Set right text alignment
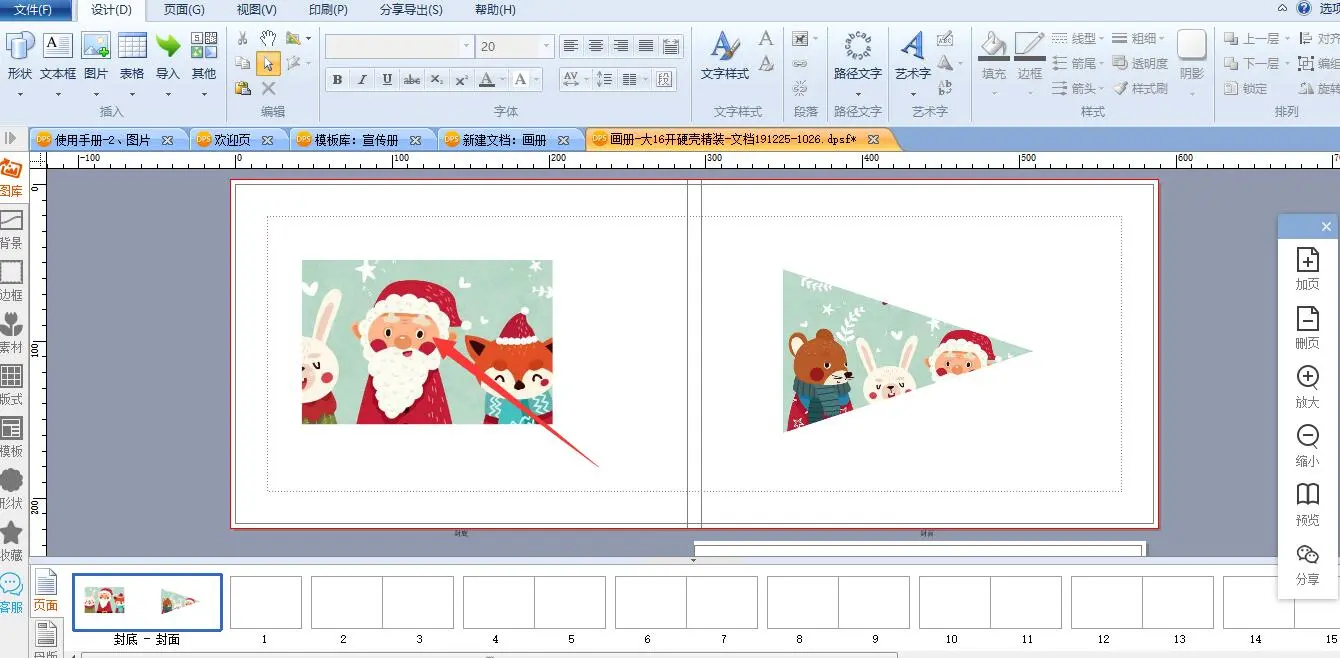 coord(621,46)
